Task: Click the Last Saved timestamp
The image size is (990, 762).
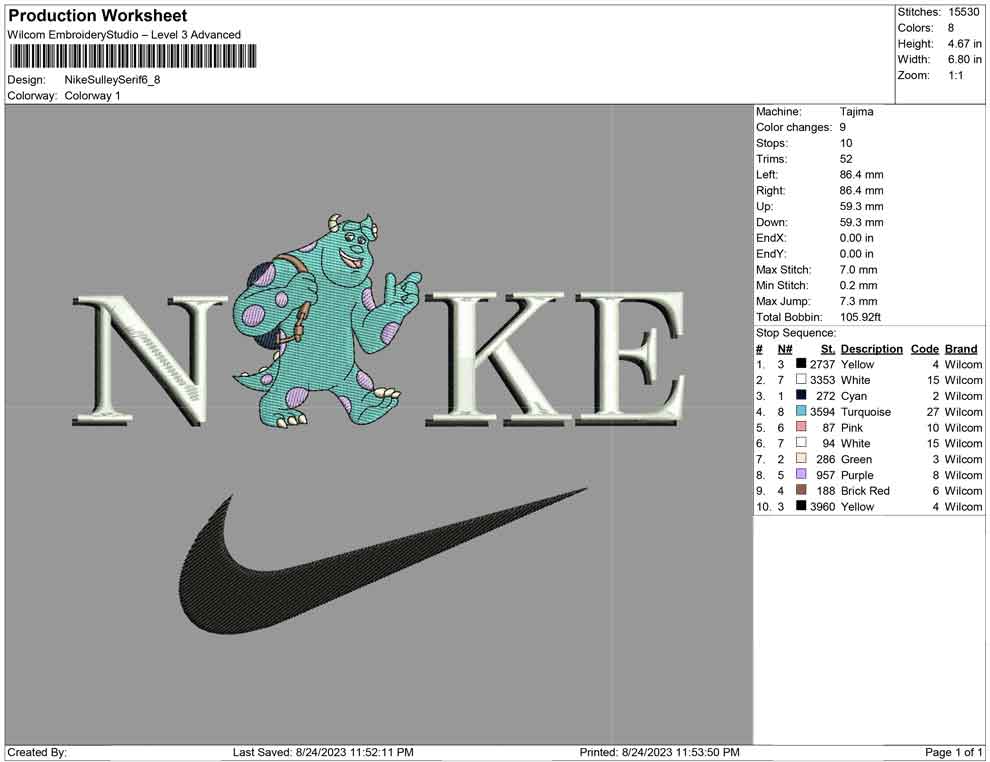Action: click(323, 752)
